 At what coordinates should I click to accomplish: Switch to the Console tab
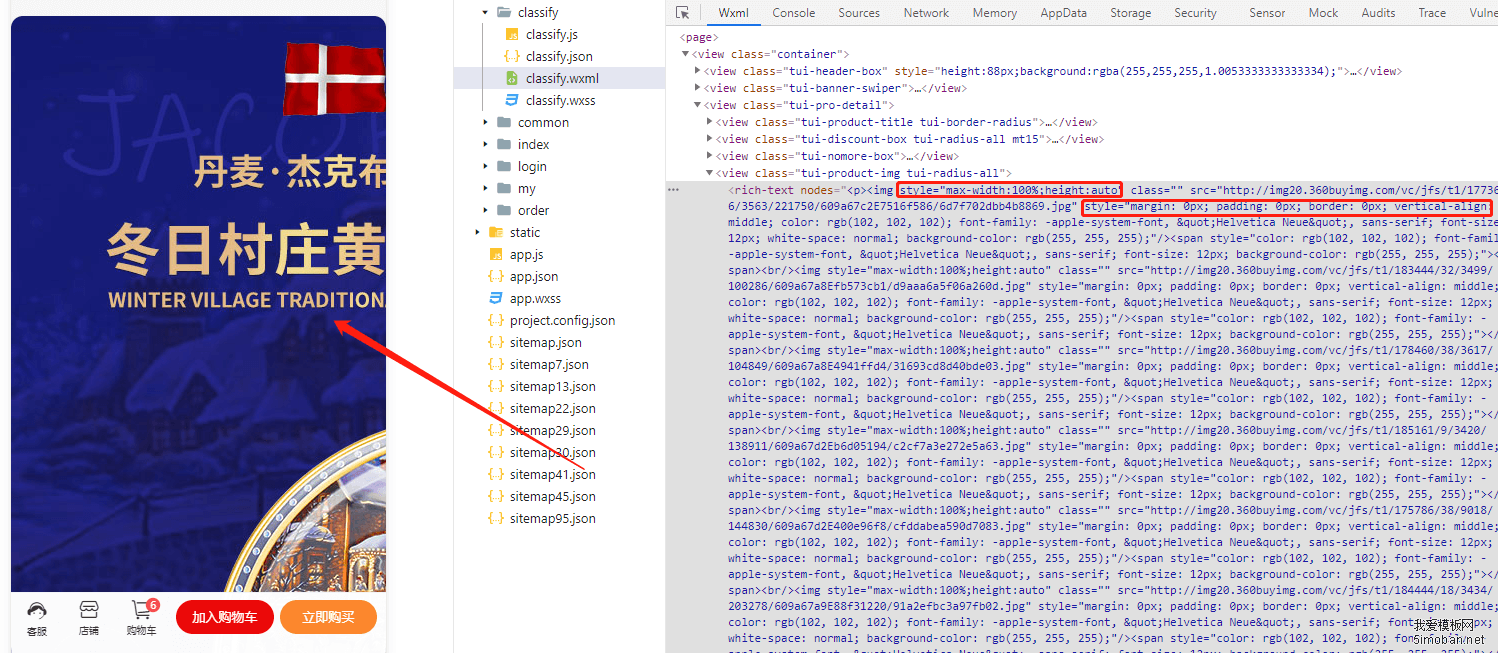(x=793, y=13)
